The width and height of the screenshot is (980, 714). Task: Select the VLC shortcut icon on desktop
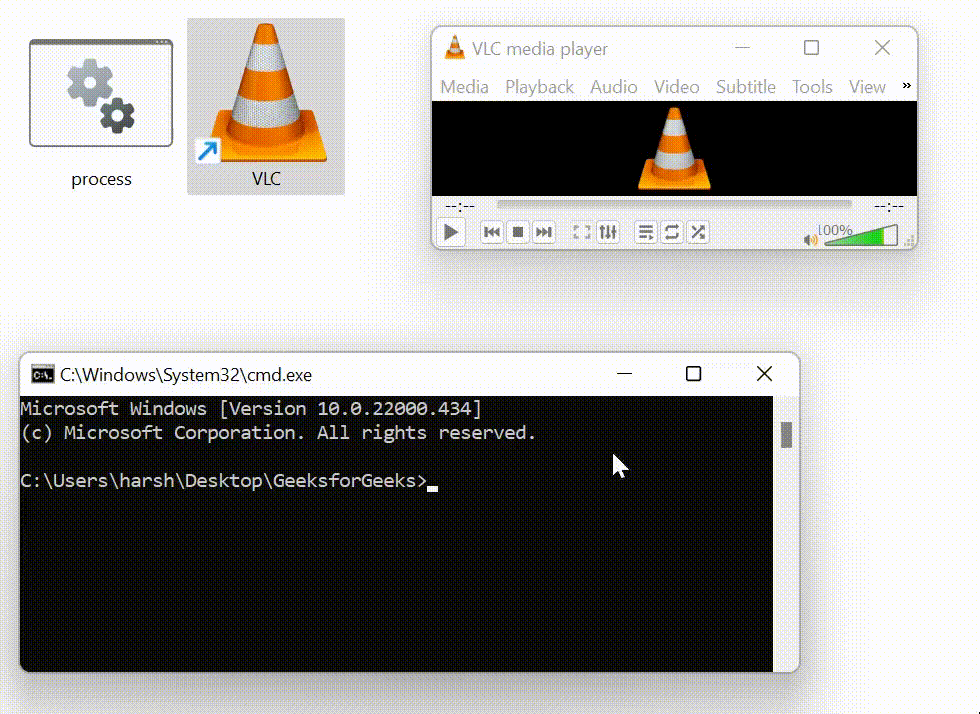point(266,94)
